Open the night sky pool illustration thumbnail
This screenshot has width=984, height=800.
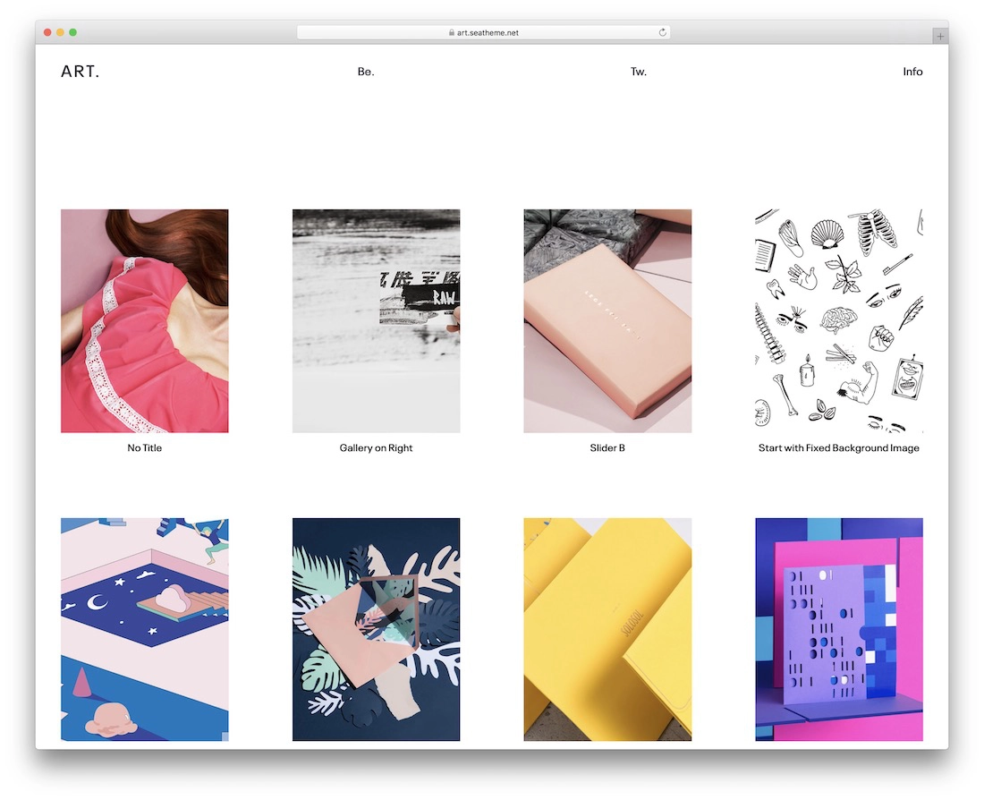pyautogui.click(x=145, y=629)
